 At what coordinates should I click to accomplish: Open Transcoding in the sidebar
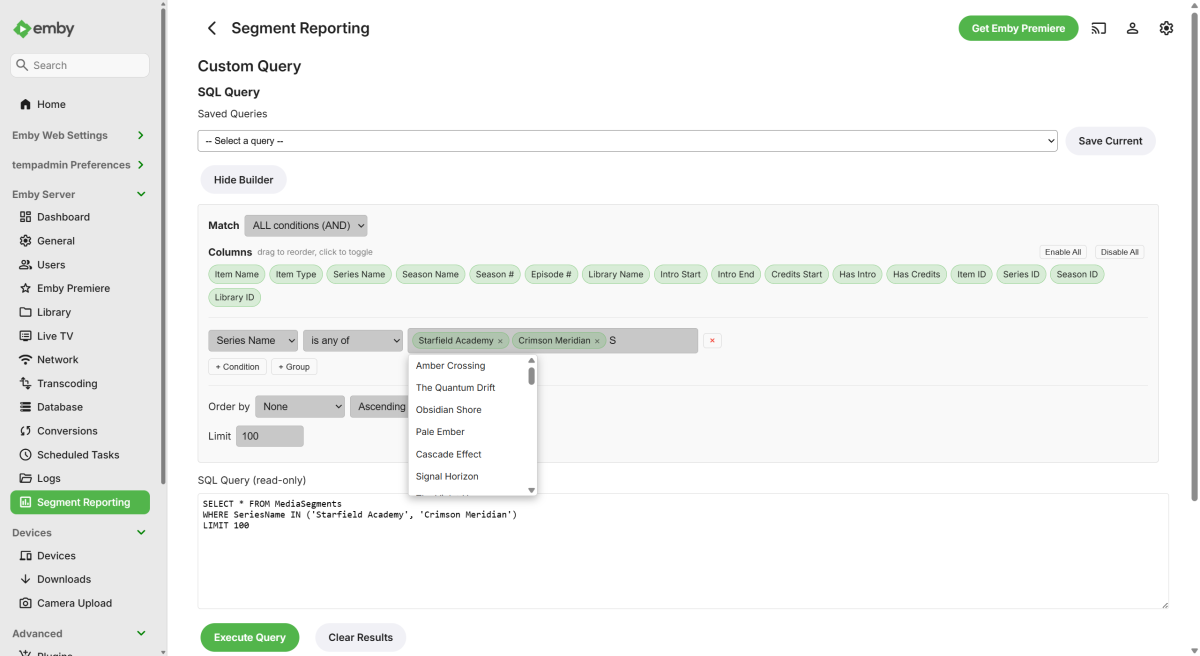67,383
